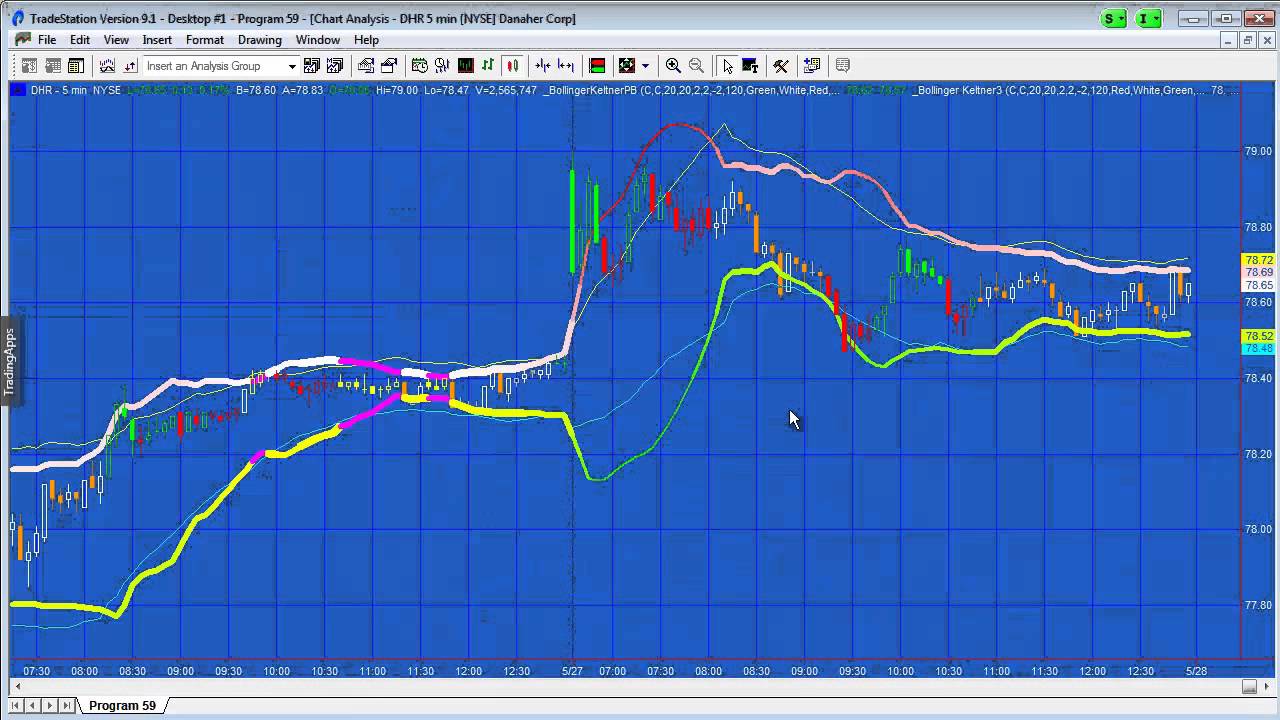Select the pointer cursor tool
This screenshot has height=720, width=1280.
click(727, 66)
